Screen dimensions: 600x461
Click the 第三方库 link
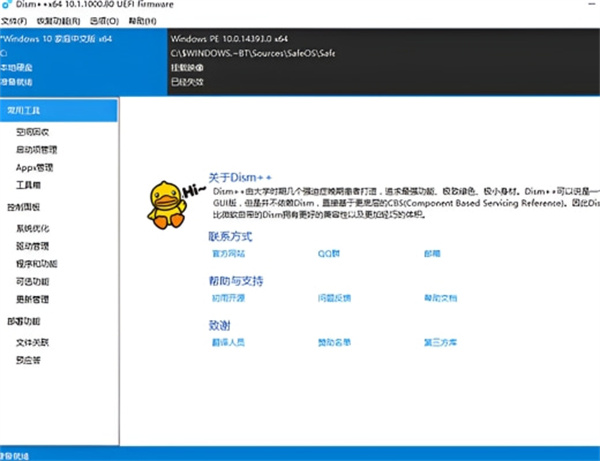tap(440, 342)
